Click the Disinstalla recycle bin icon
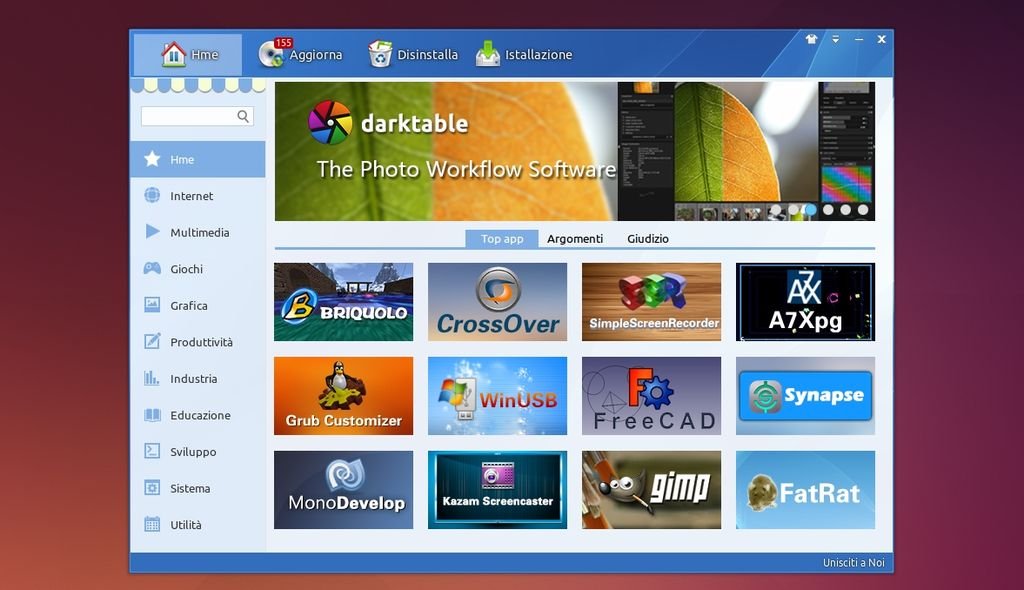This screenshot has height=590, width=1024. tap(380, 54)
